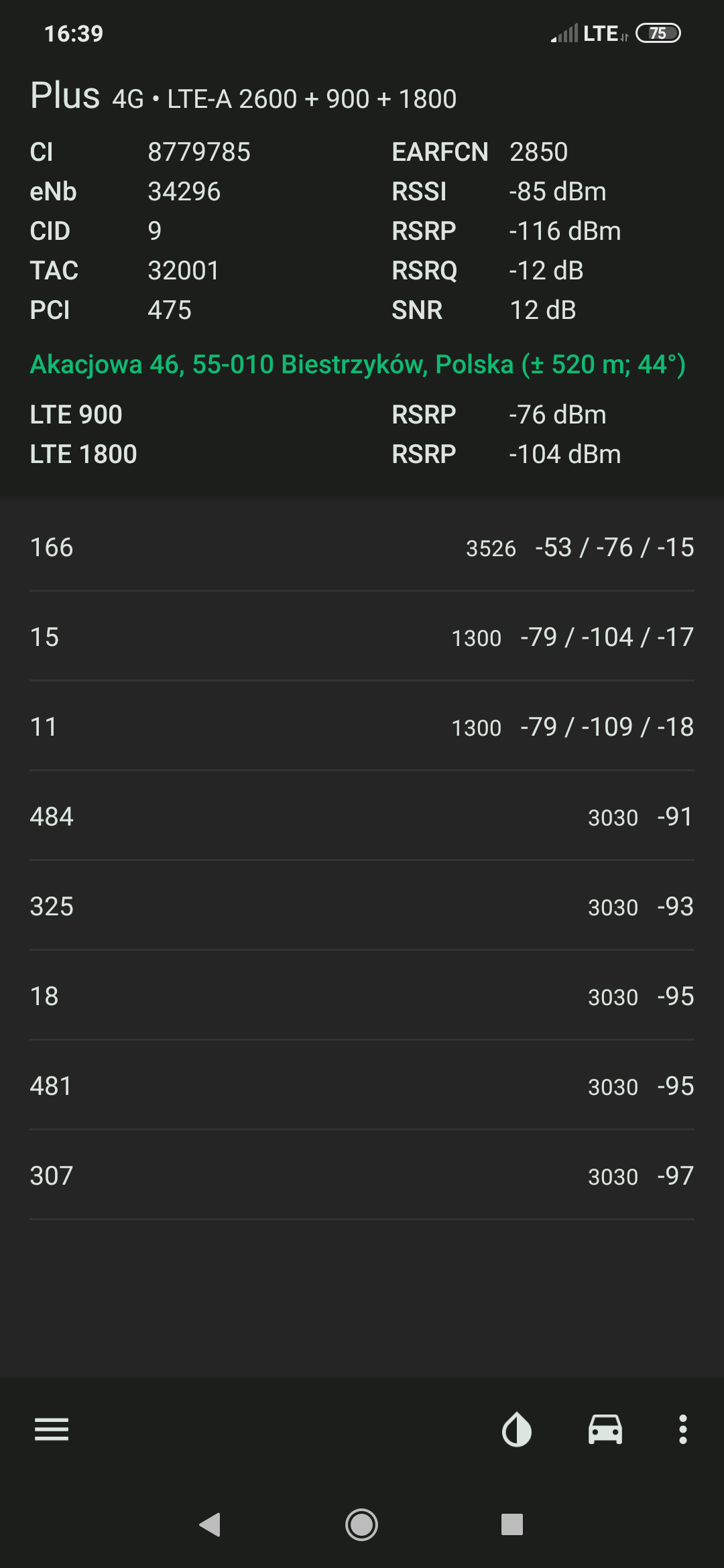Open the hamburger menu icon
The height and width of the screenshot is (1568, 724).
pos(52,1429)
